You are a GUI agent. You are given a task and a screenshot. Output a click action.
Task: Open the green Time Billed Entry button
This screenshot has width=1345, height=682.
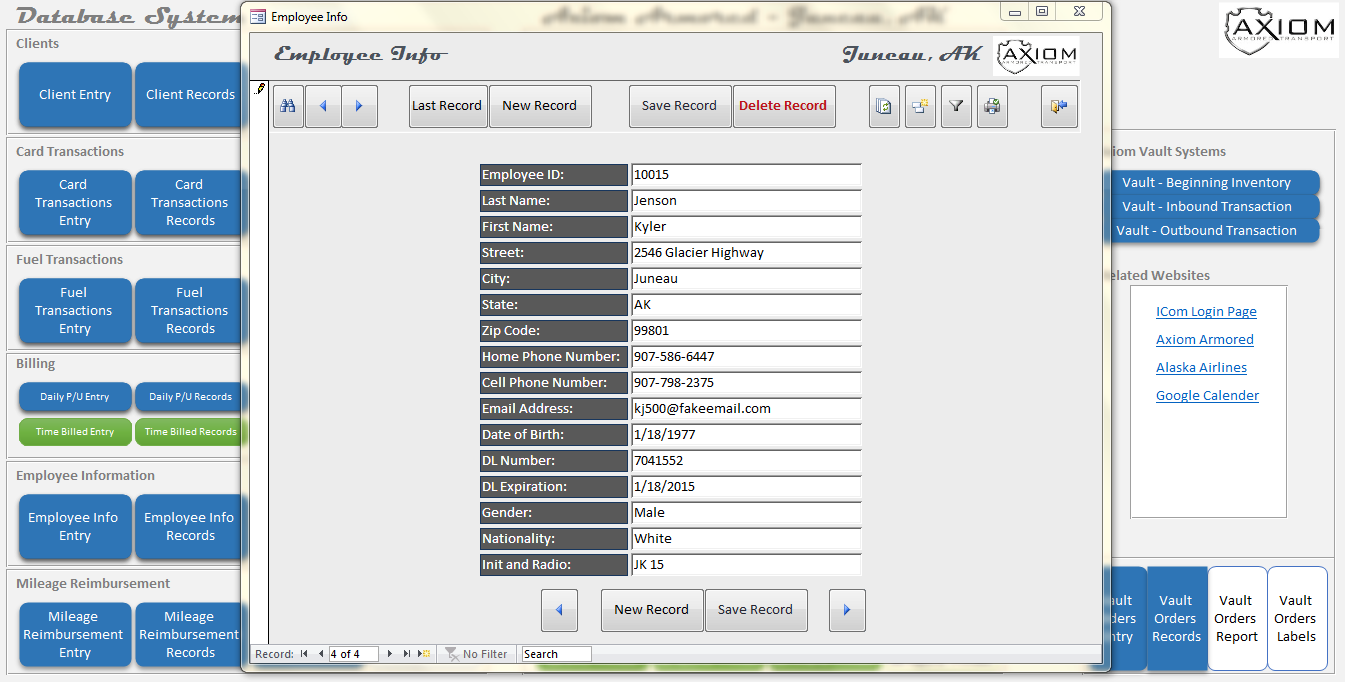(x=75, y=432)
